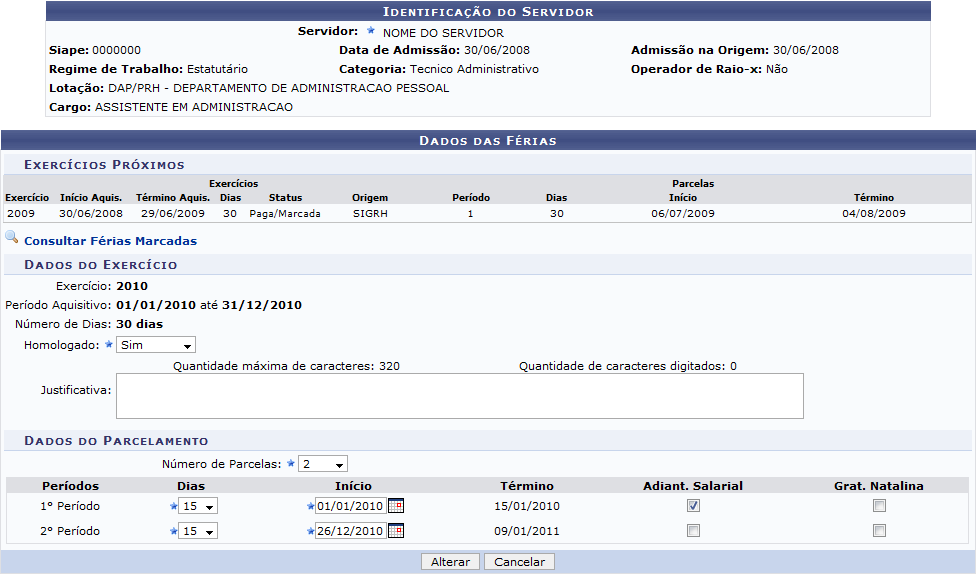Uncheck Adiant. Salarial for 1º Período

693,506
